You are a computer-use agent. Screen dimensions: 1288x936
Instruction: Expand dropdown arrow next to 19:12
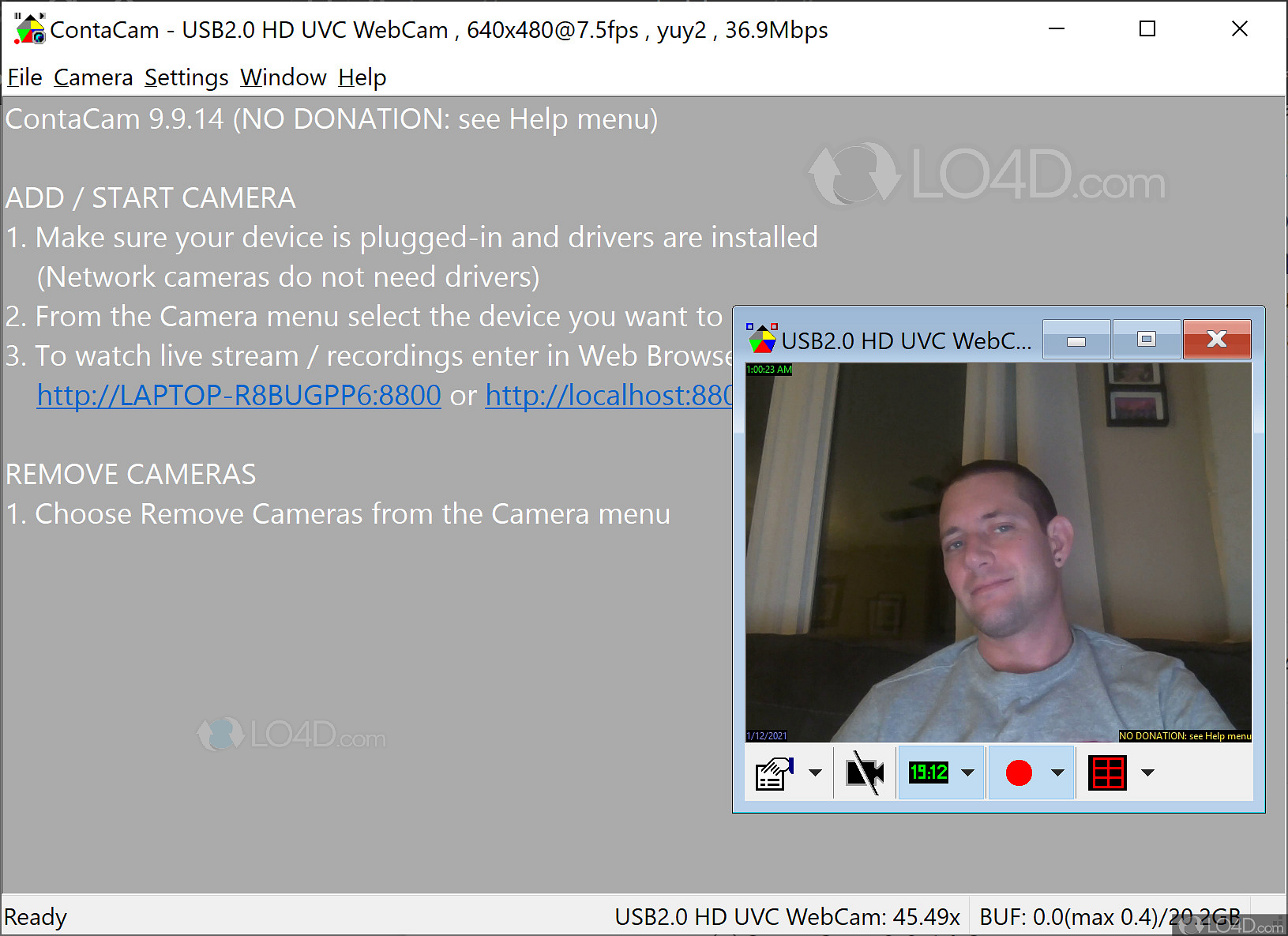(968, 772)
